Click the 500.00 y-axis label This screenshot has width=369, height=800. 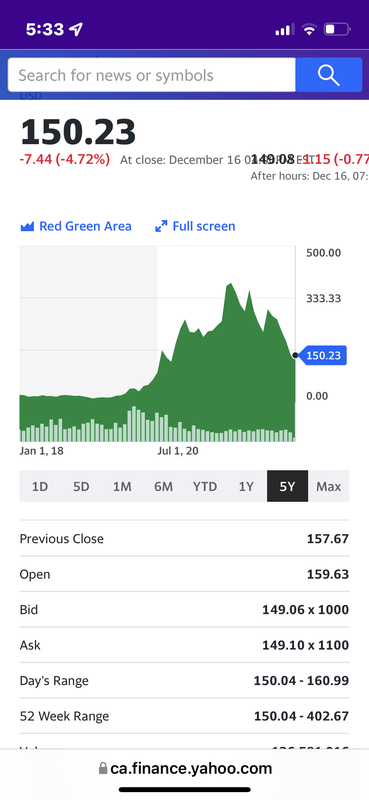coord(324,253)
